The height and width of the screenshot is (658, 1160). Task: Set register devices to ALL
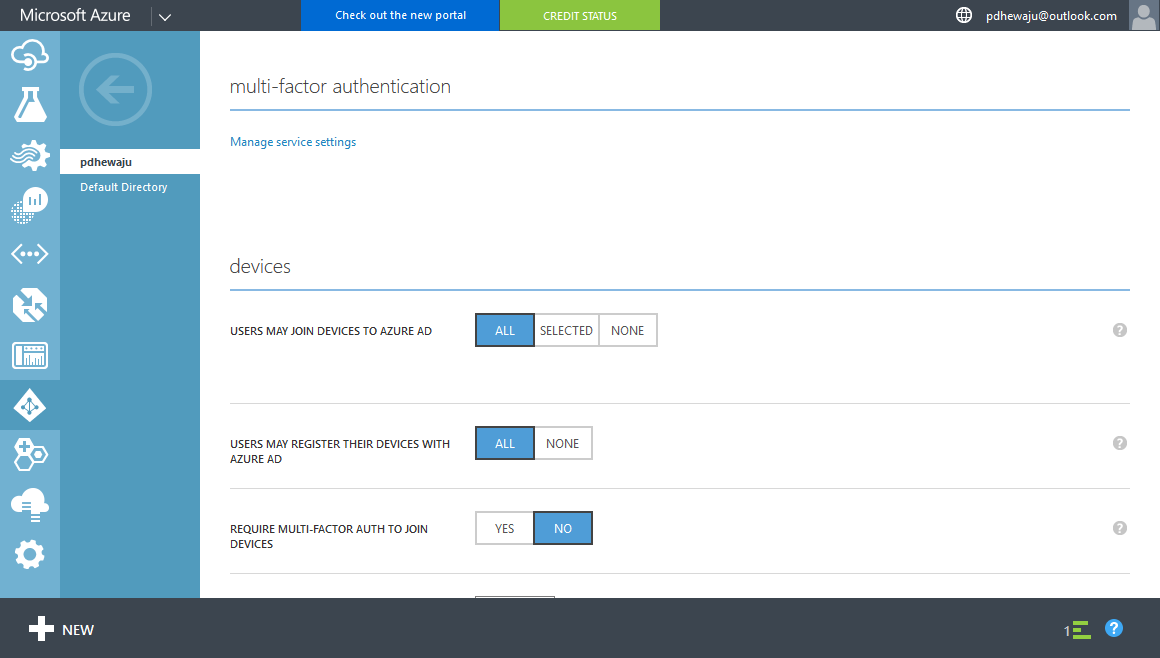point(505,443)
